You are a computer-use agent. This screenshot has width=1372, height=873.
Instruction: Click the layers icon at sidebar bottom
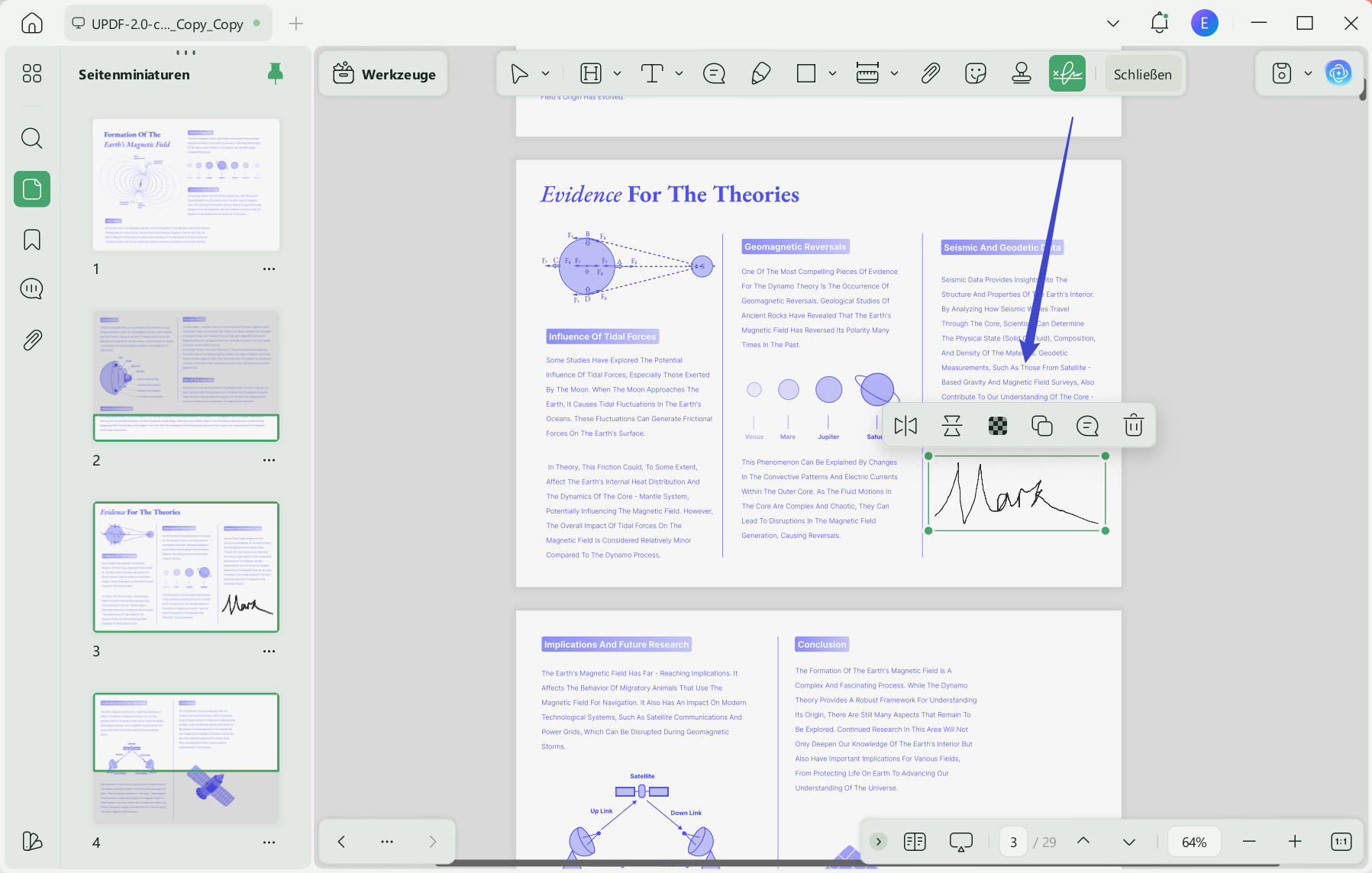(32, 841)
